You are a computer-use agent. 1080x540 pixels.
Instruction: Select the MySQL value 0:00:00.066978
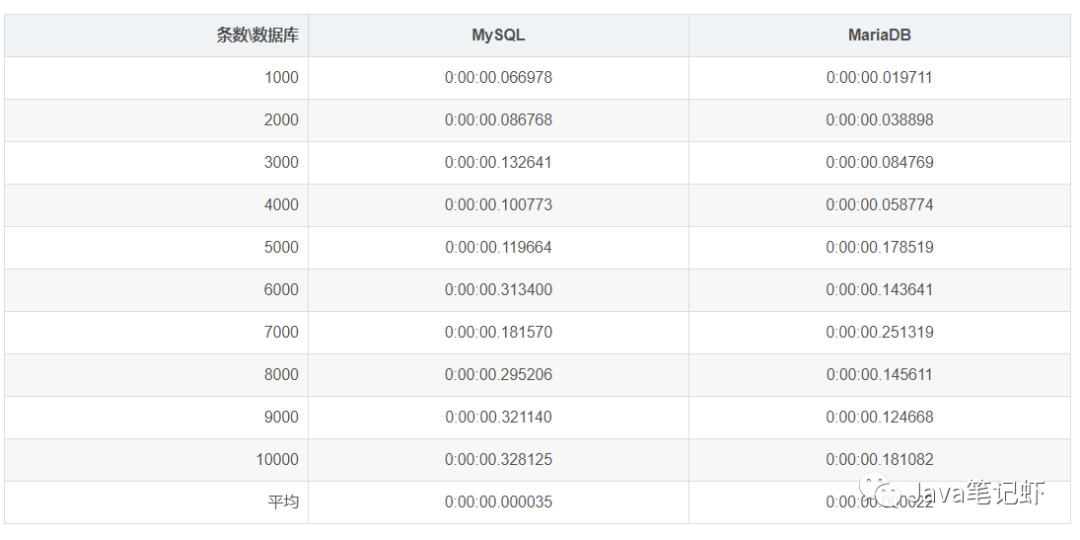coord(498,77)
